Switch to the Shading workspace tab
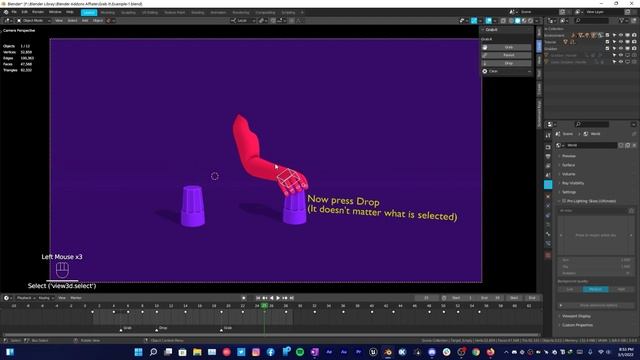 point(197,13)
